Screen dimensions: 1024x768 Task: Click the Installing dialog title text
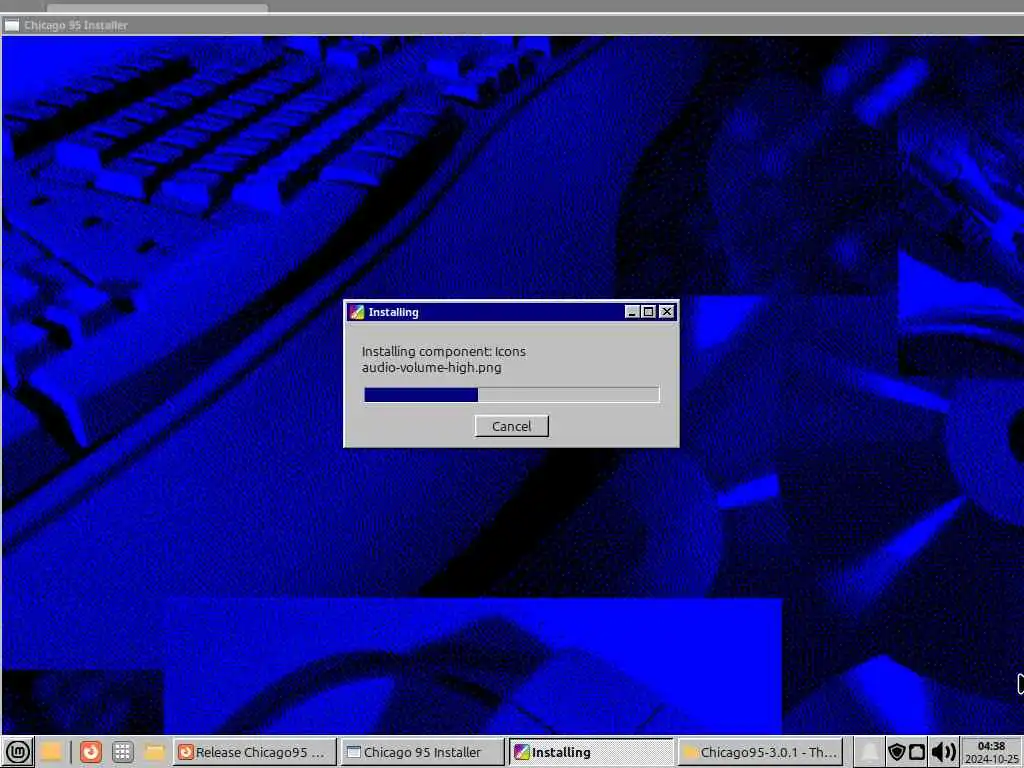pyautogui.click(x=393, y=312)
